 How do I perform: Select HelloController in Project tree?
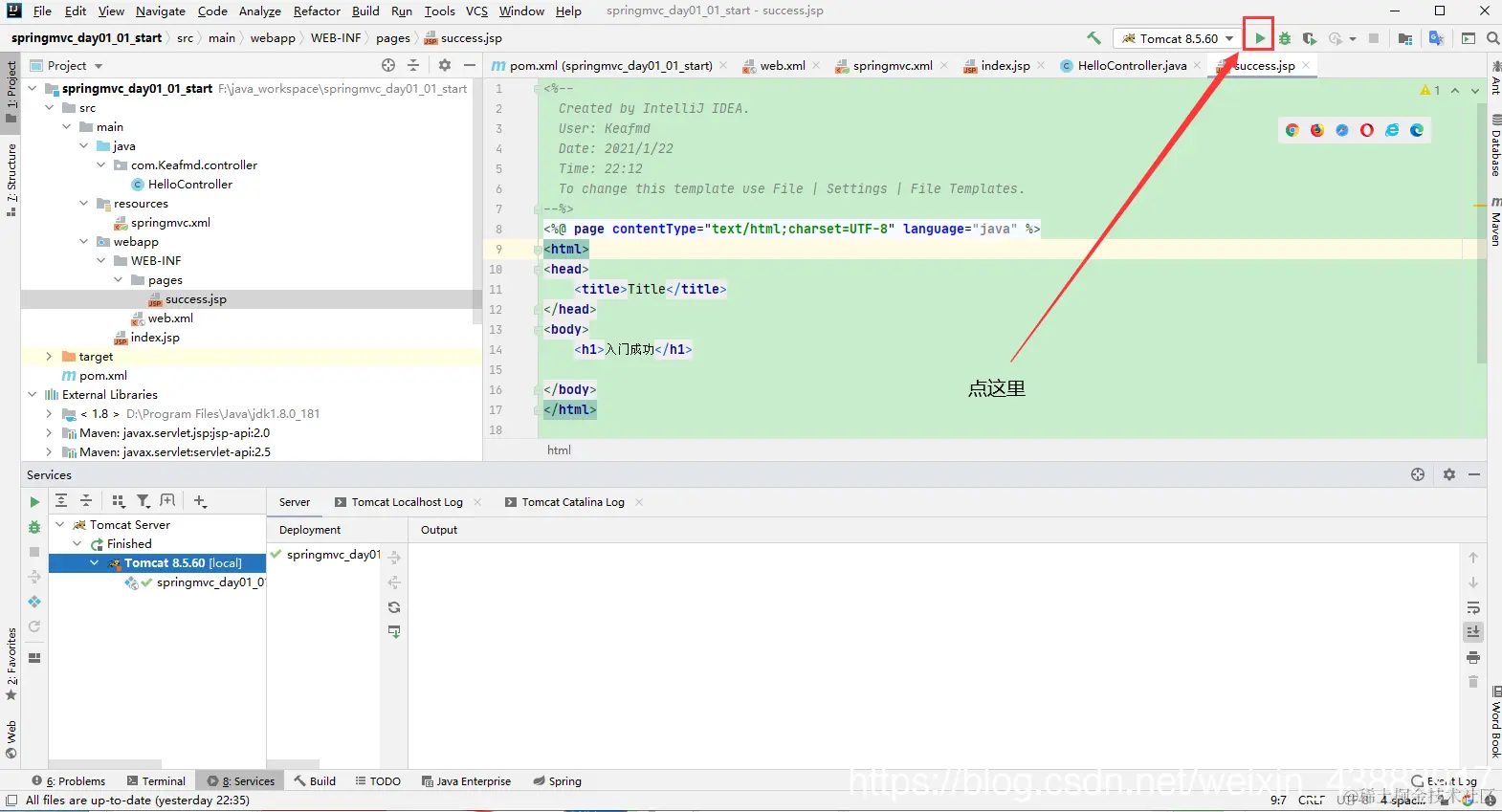click(x=189, y=185)
